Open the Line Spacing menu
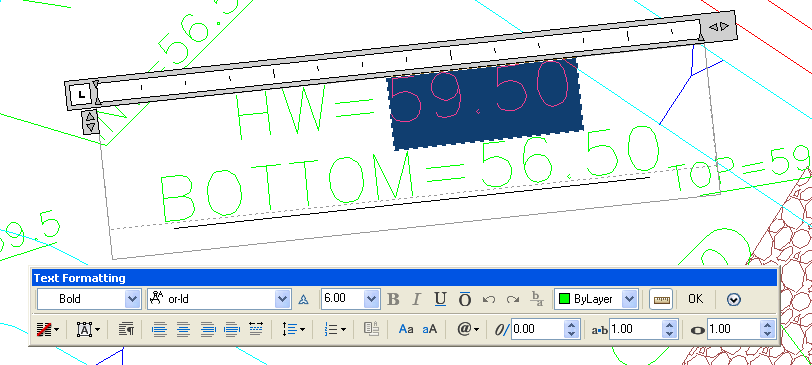The image size is (812, 365). click(x=294, y=329)
